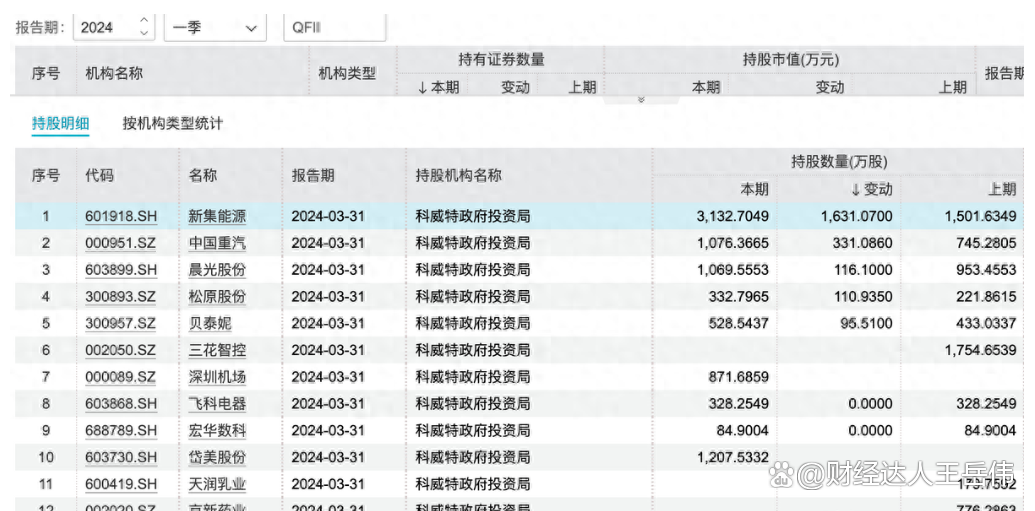Open stock code 000089.SZ
1035x511 pixels.
tap(121, 377)
